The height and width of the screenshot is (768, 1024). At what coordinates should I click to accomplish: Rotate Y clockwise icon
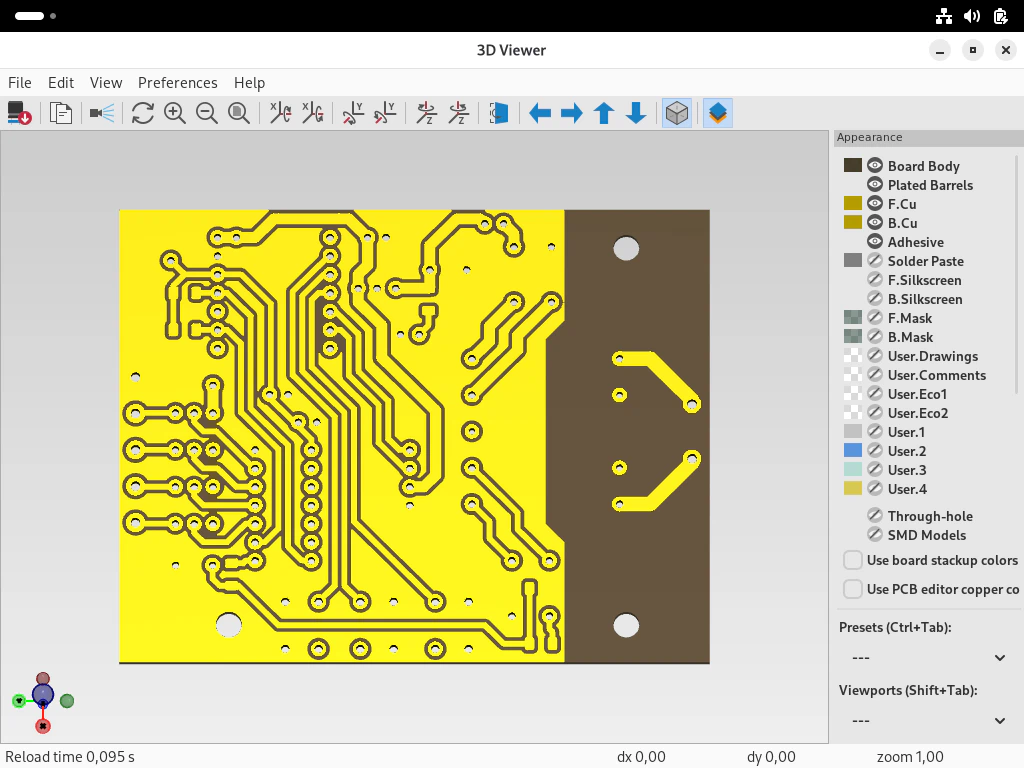(353, 113)
